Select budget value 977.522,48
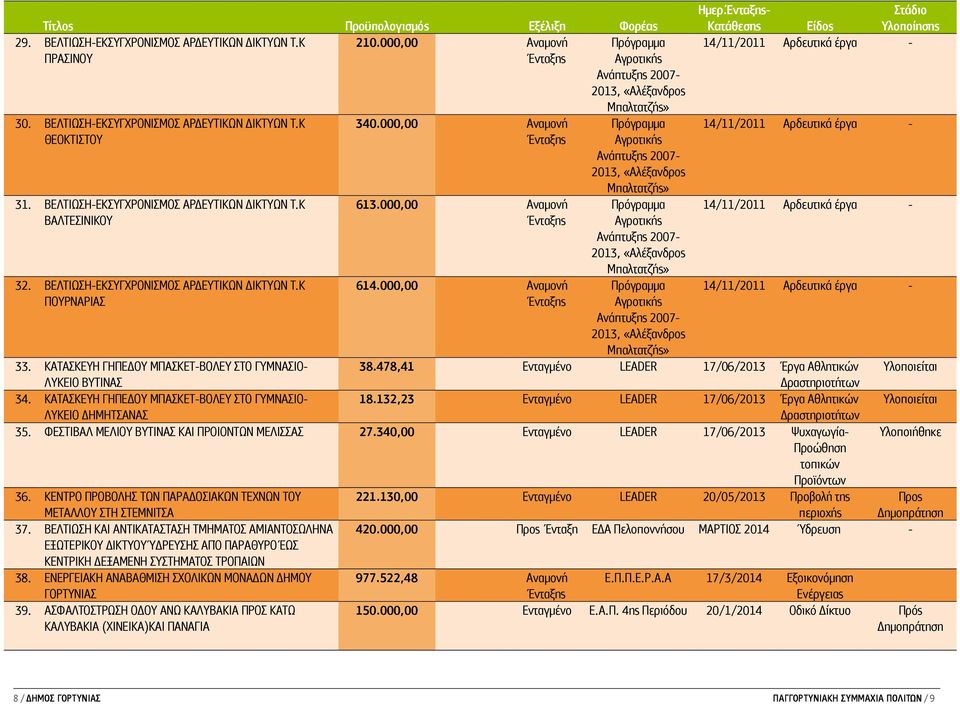Viewport: 960px width, 704px height. click(387, 578)
